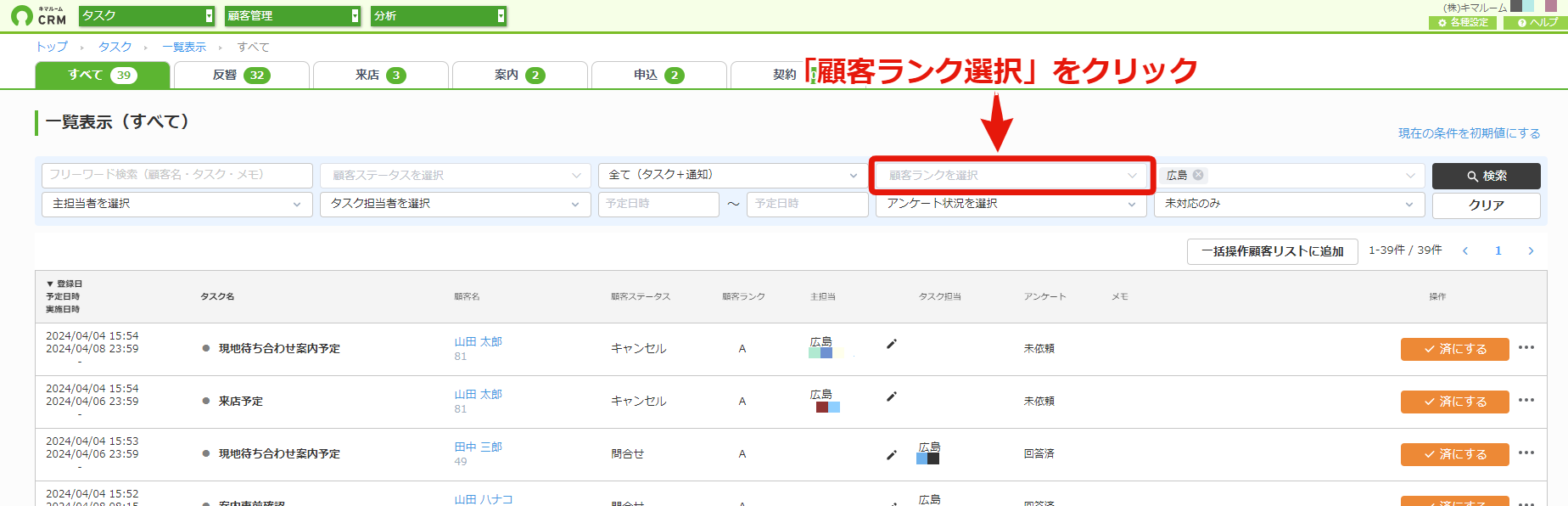This screenshot has height=506, width=1568.
Task: Open the タスク top menu dropdown
Action: click(147, 16)
